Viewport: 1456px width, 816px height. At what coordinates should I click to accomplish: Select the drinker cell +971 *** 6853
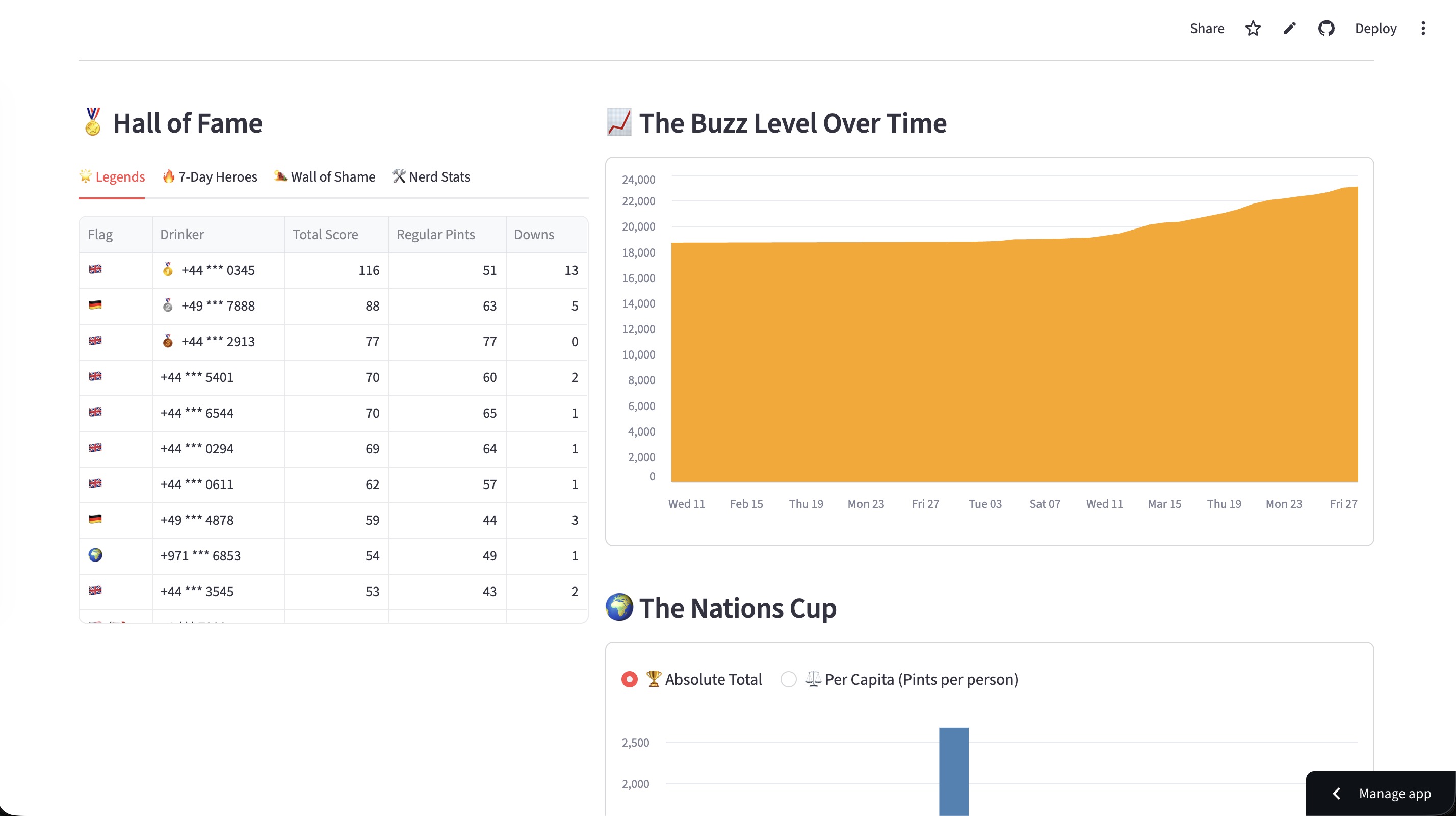[219, 555]
